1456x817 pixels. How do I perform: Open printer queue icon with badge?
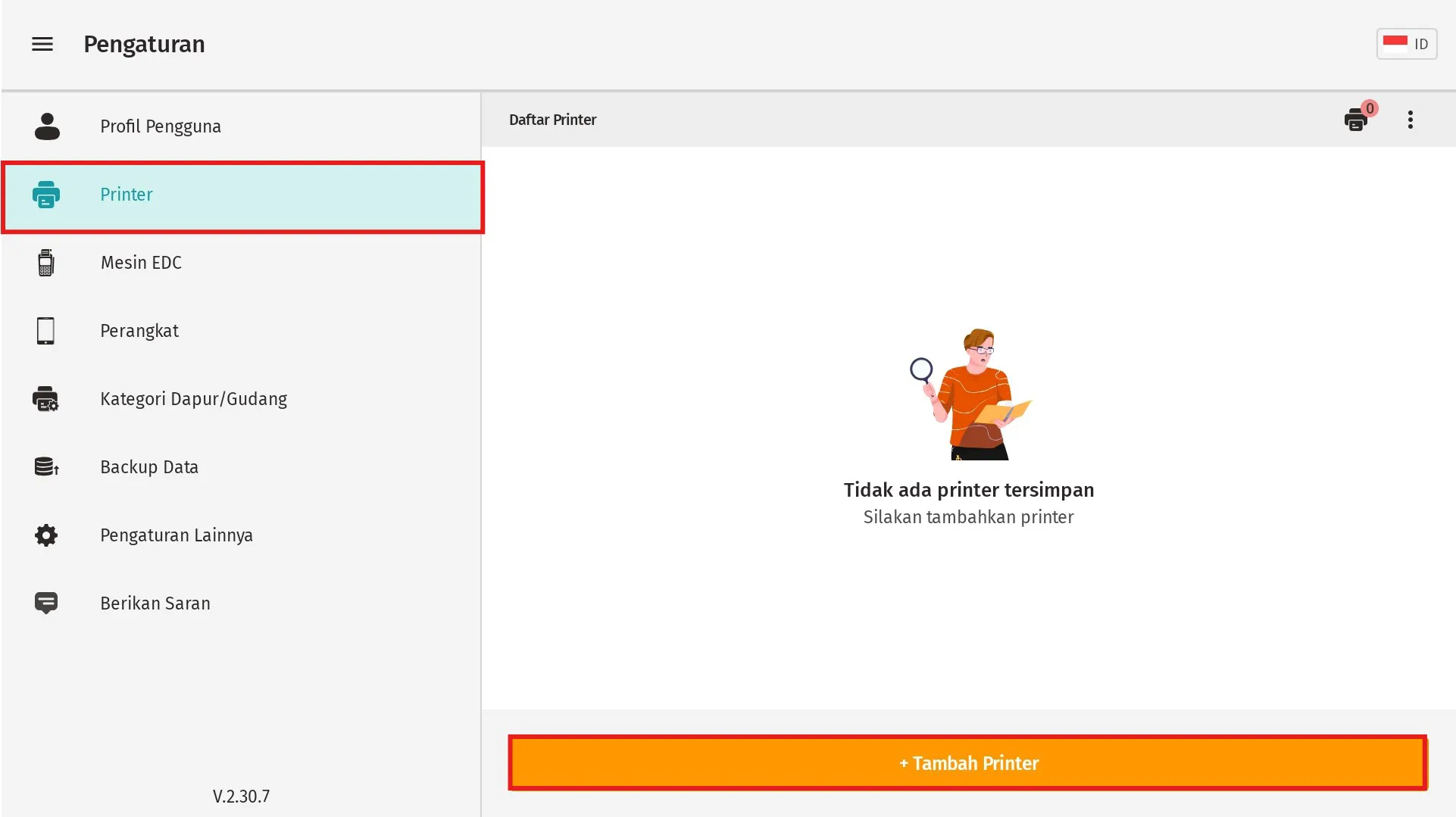(1357, 120)
